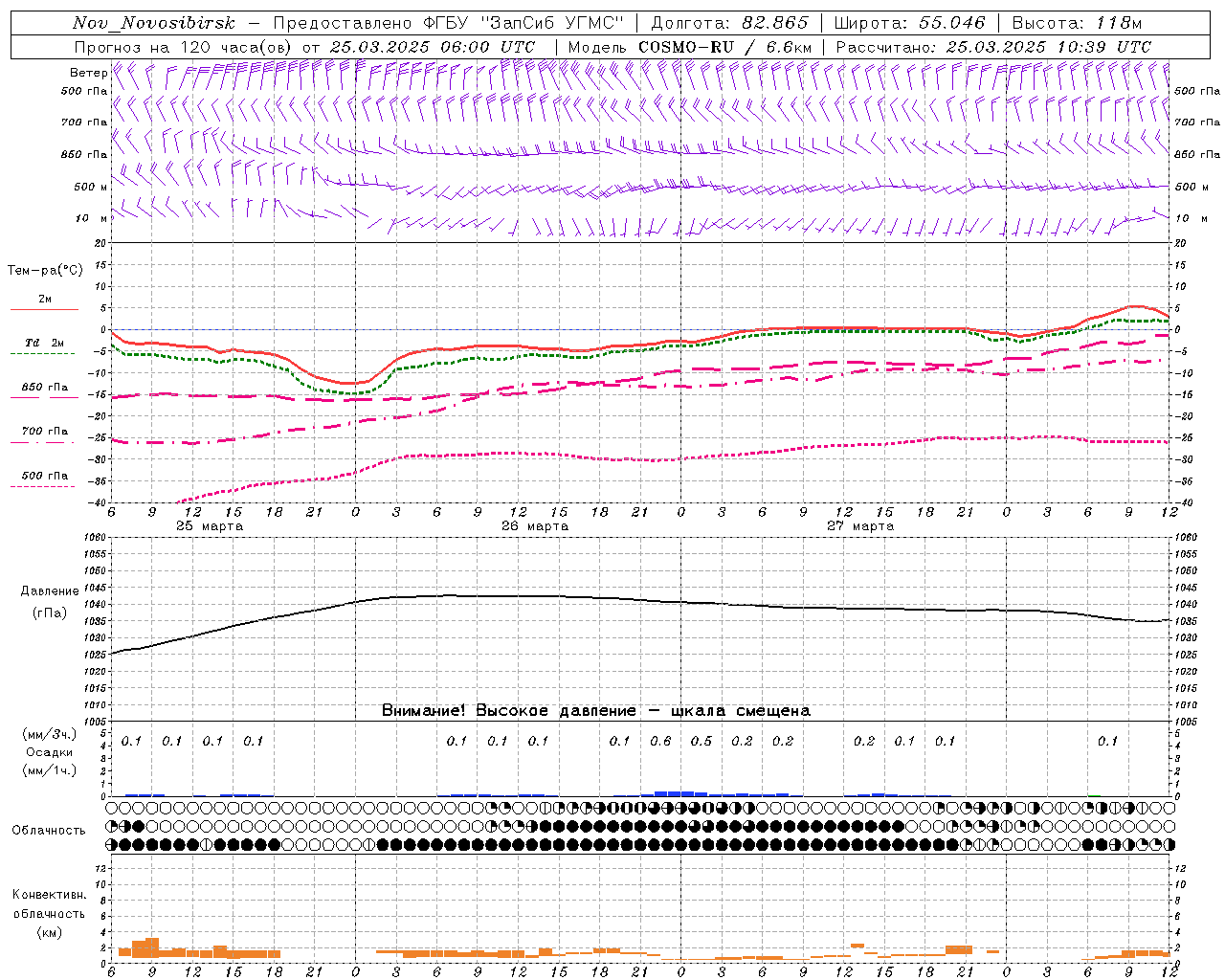This screenshot has width=1225, height=980.
Task: Select the Прогноз на 120 часа(ов) header text
Action: click(185, 46)
